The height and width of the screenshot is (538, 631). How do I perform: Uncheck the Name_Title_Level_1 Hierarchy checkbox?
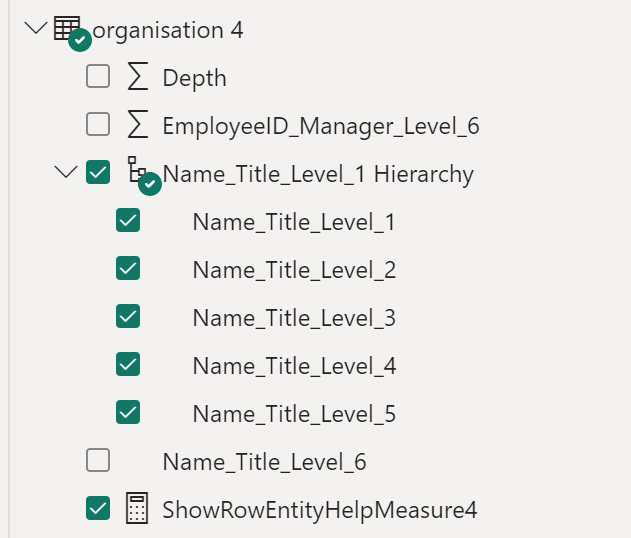98,173
